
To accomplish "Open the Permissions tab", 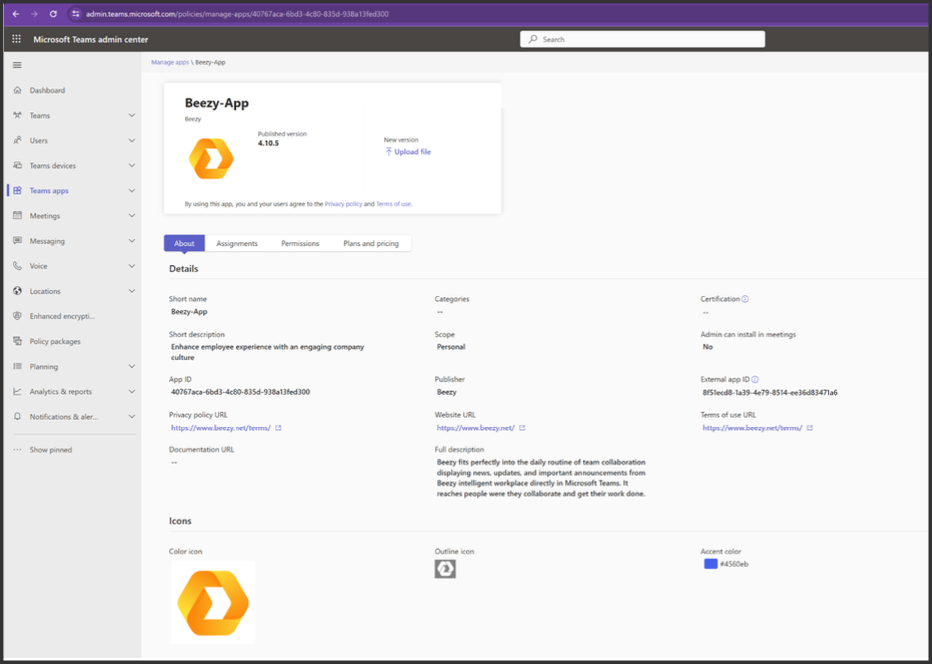I will click(x=300, y=243).
